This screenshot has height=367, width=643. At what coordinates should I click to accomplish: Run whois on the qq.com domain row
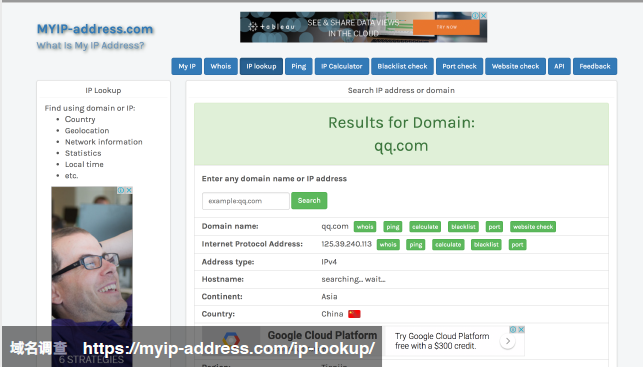[x=365, y=227]
